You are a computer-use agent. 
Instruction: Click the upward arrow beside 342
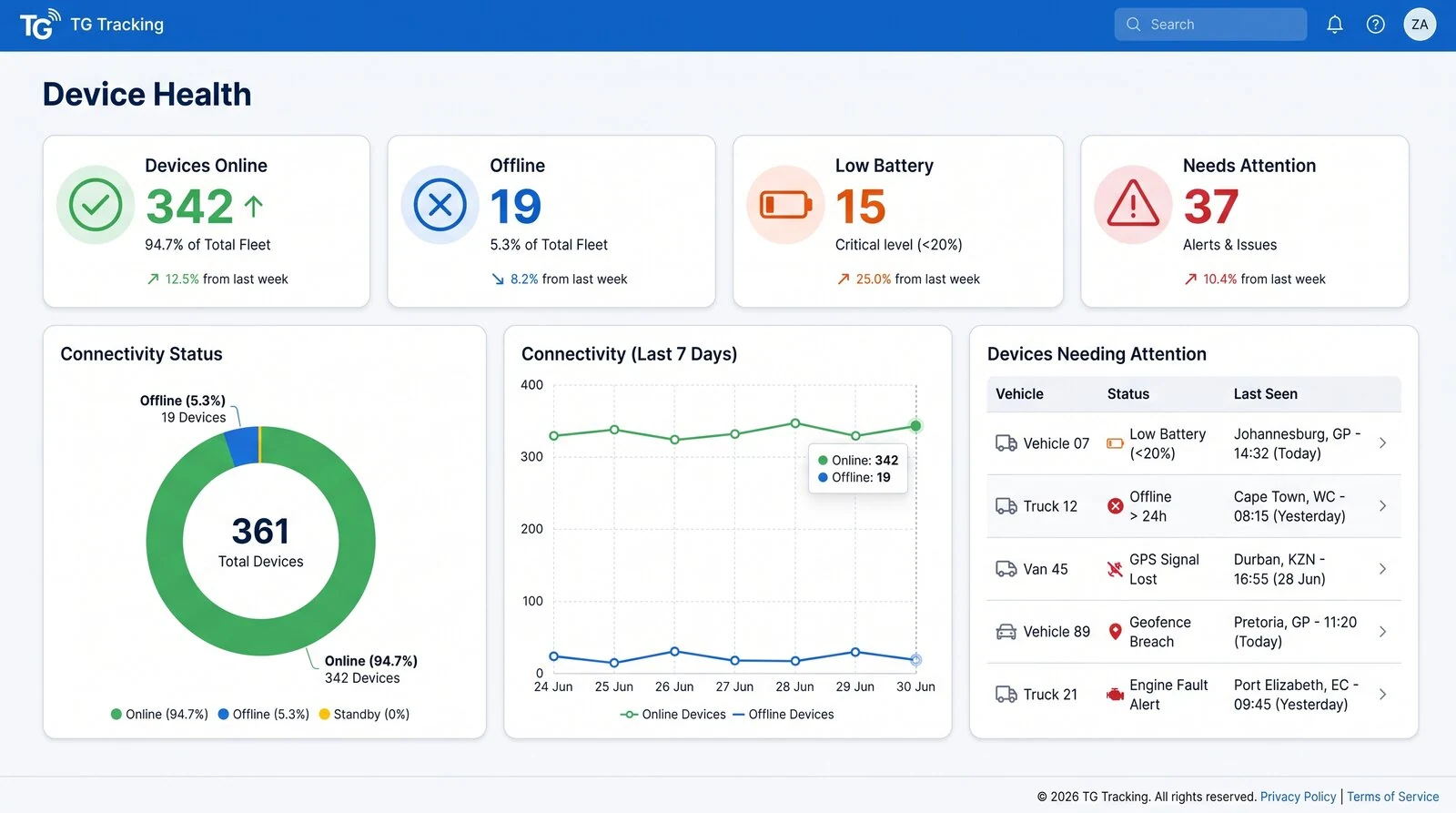coord(254,207)
